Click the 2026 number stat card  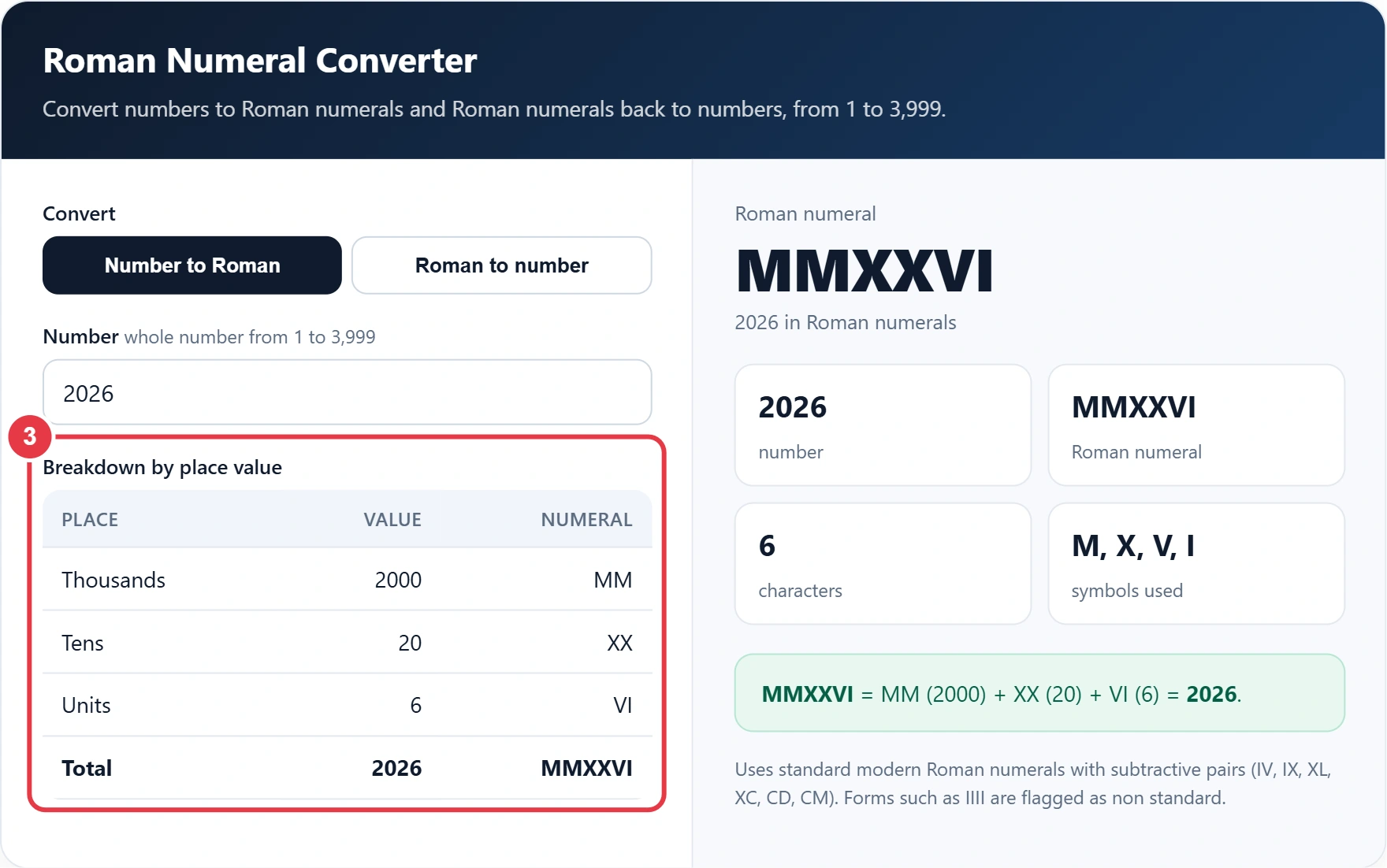pyautogui.click(x=883, y=425)
